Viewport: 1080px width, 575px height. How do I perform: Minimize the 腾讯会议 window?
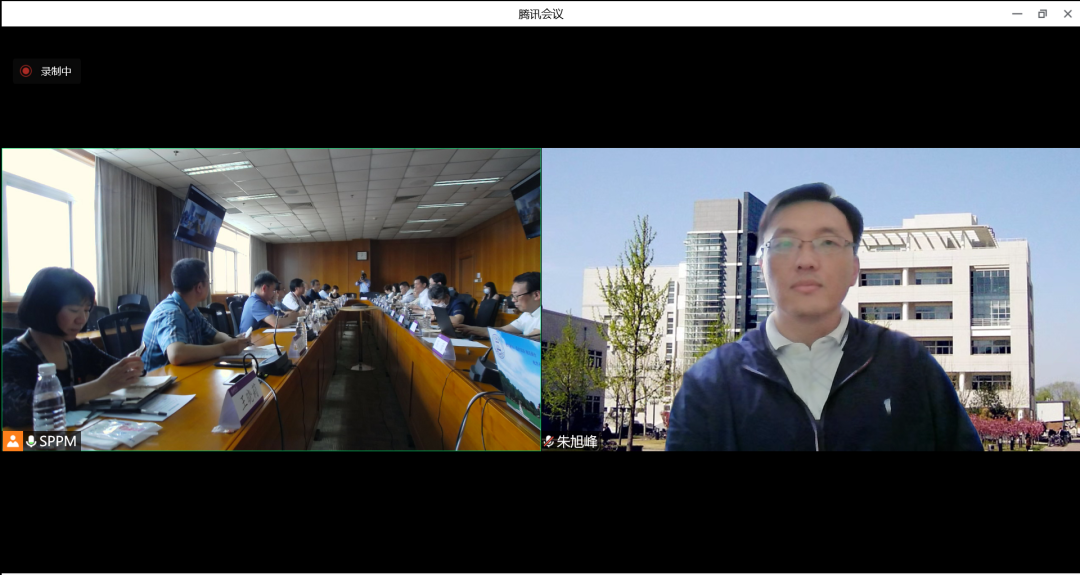[1017, 14]
